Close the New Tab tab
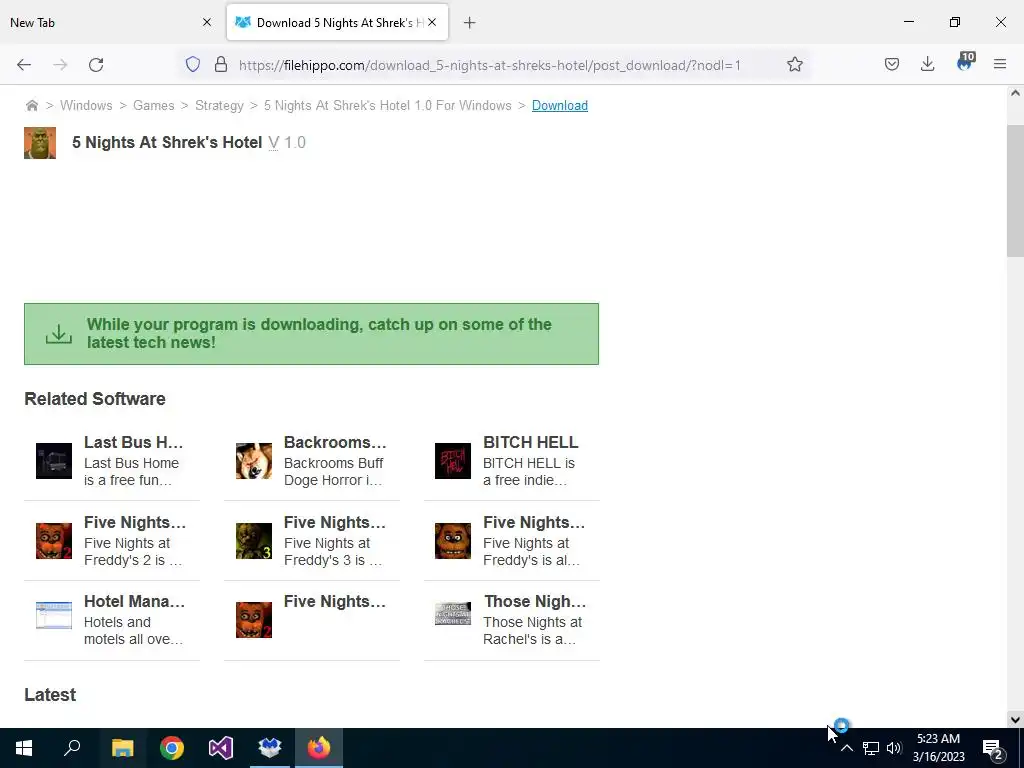The image size is (1024, 768). 207,22
